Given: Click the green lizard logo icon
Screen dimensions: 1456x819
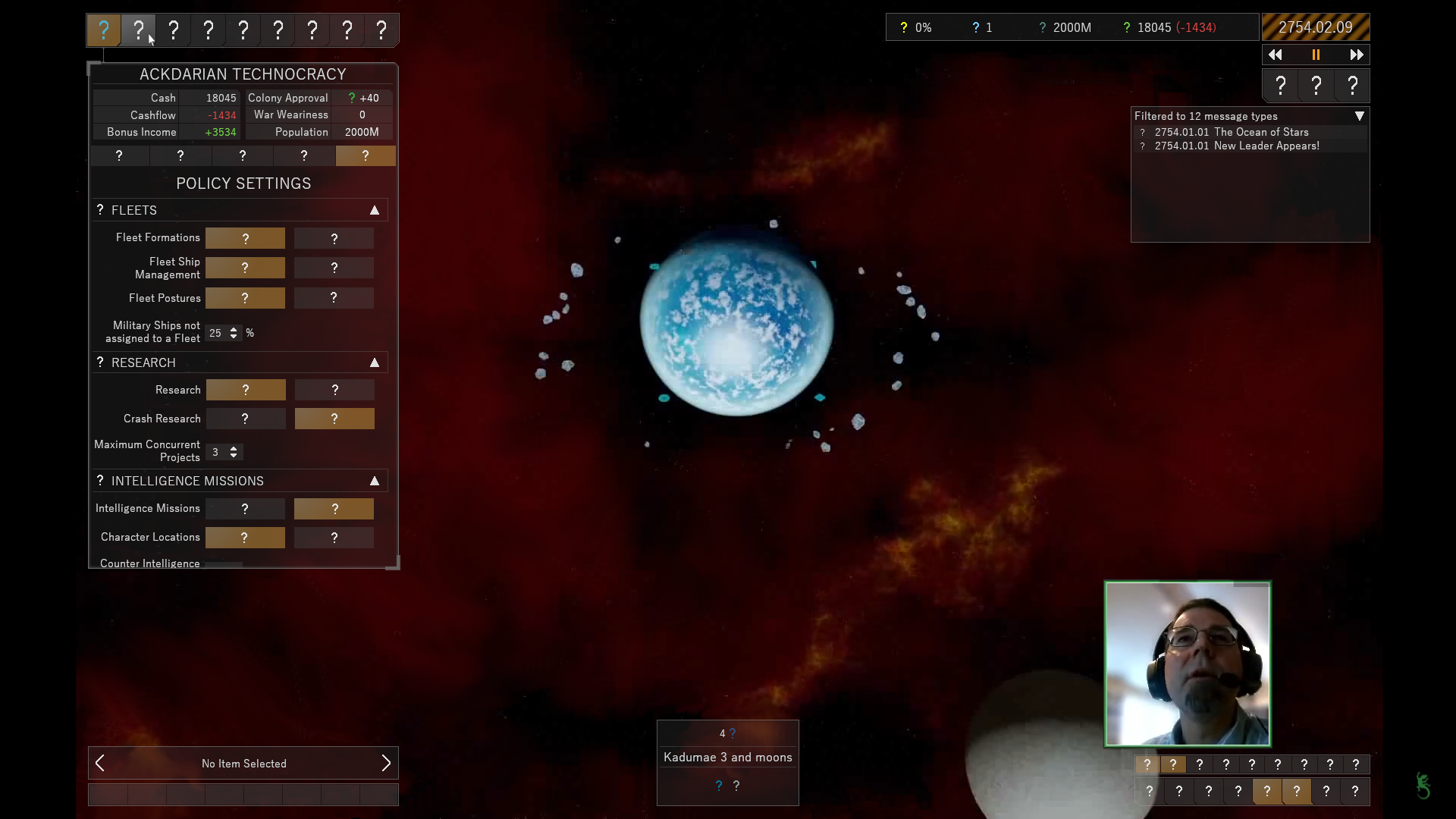Looking at the screenshot, I should click(x=1423, y=786).
